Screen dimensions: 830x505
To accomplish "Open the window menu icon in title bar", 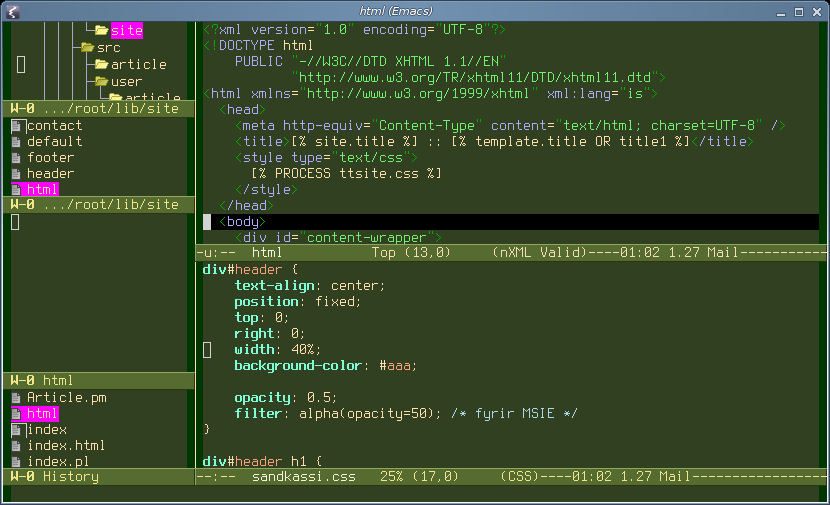I will coord(13,12).
